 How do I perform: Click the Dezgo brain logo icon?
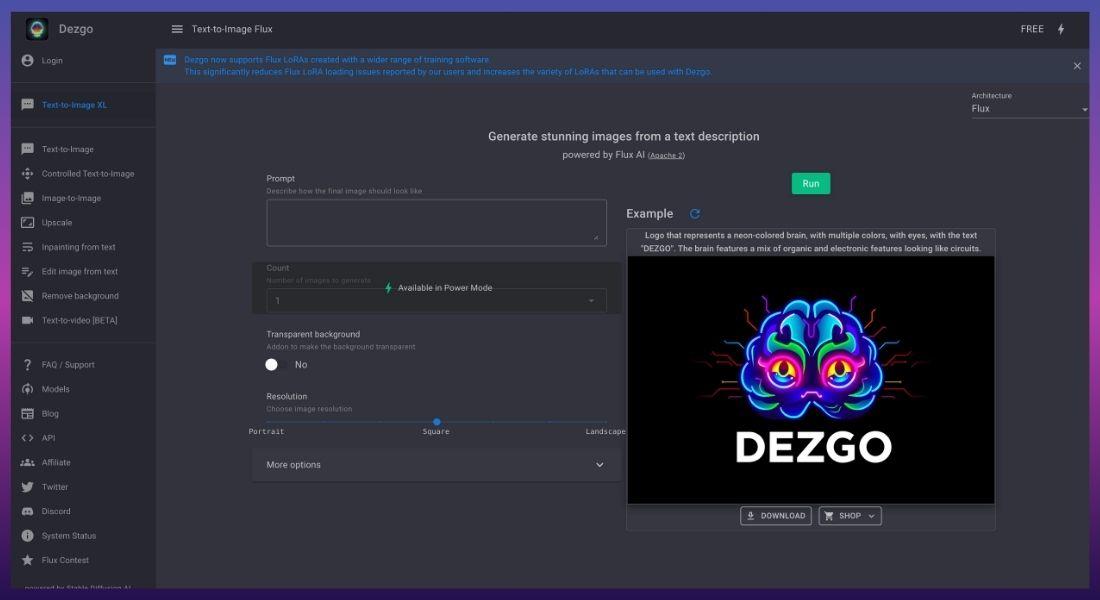click(x=37, y=29)
